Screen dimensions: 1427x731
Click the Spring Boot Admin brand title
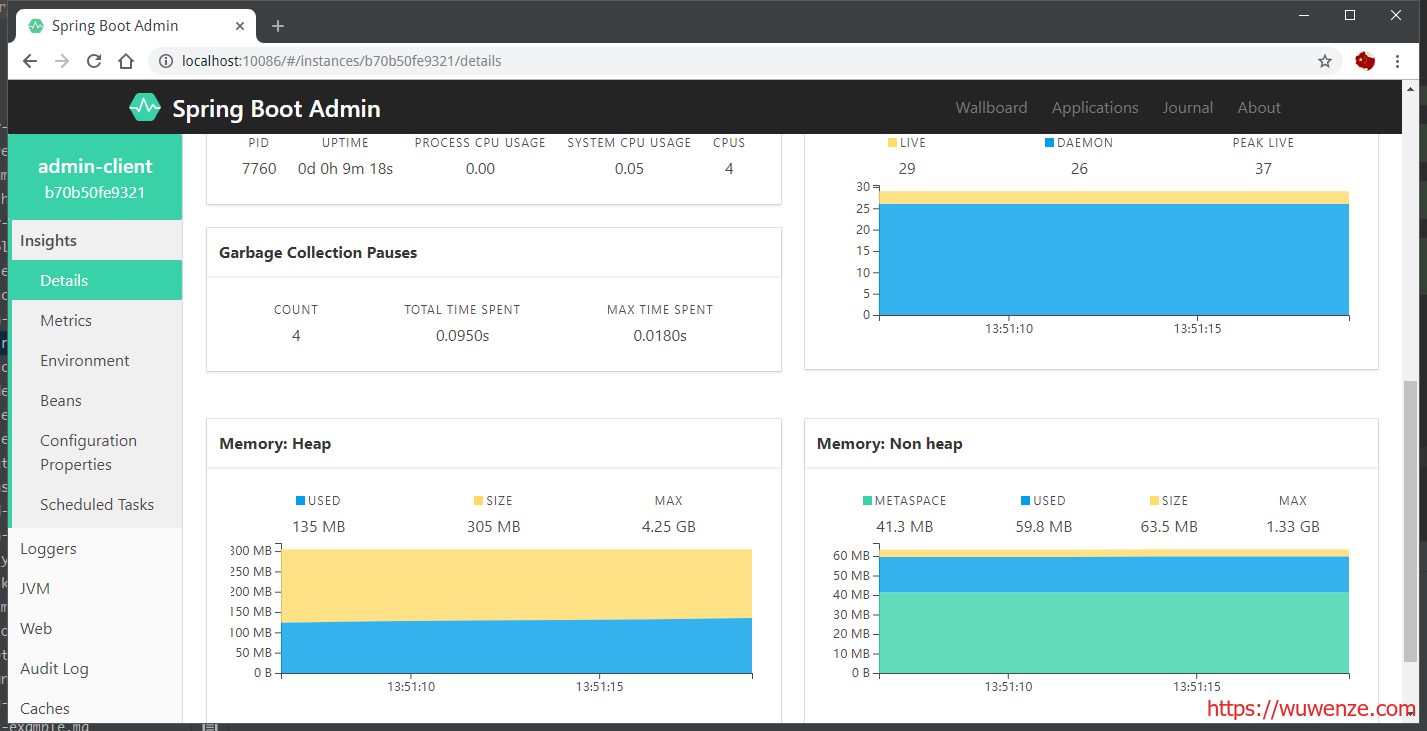pyautogui.click(x=276, y=108)
